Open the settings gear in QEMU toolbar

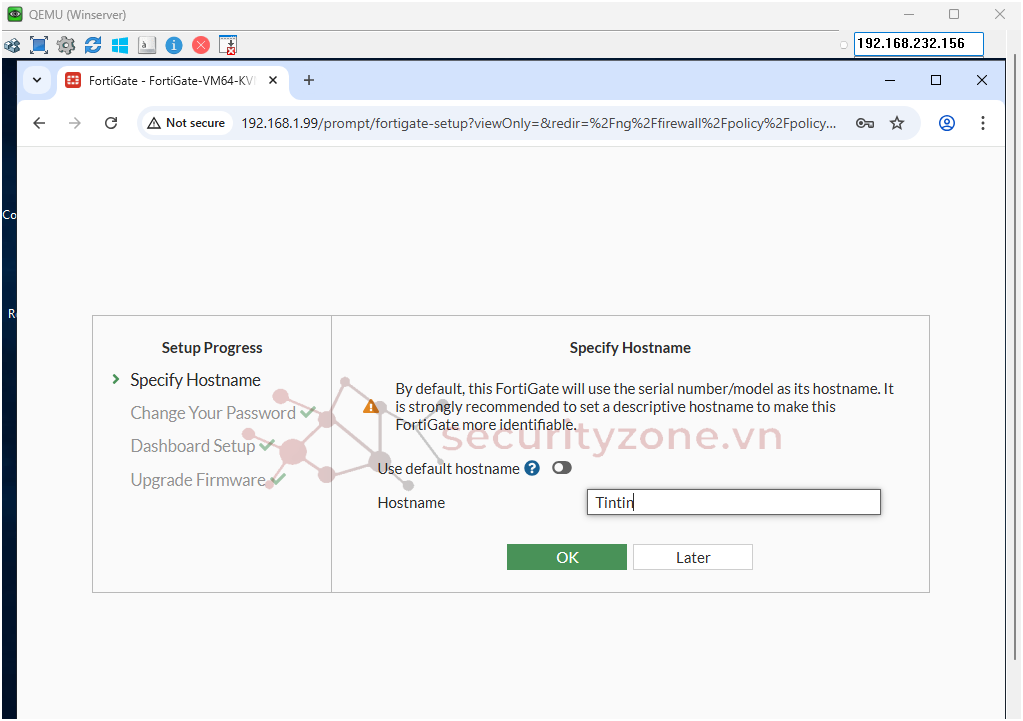(x=66, y=45)
